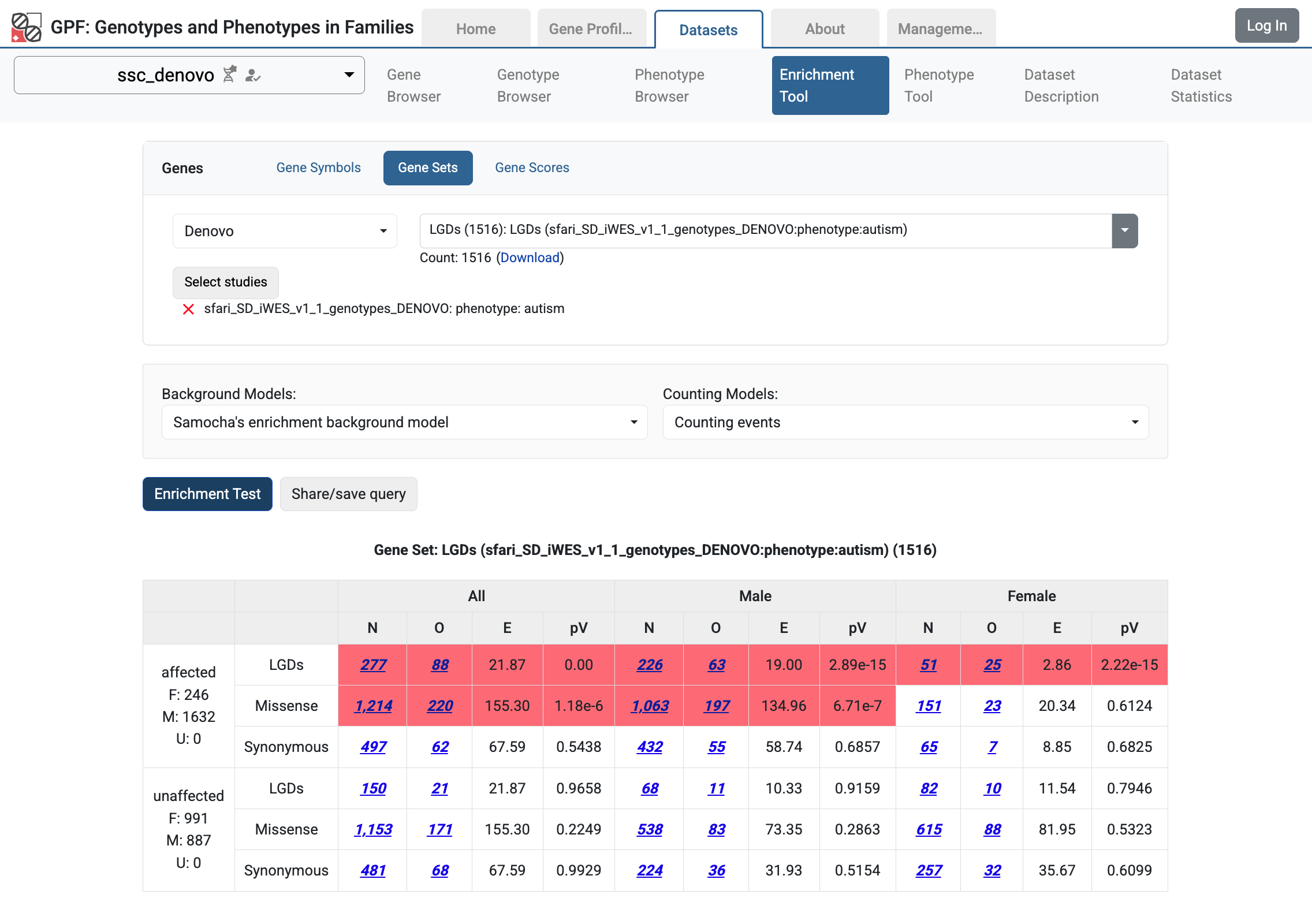Click Share/save query
Screen dimensions: 1312x924
[348, 494]
